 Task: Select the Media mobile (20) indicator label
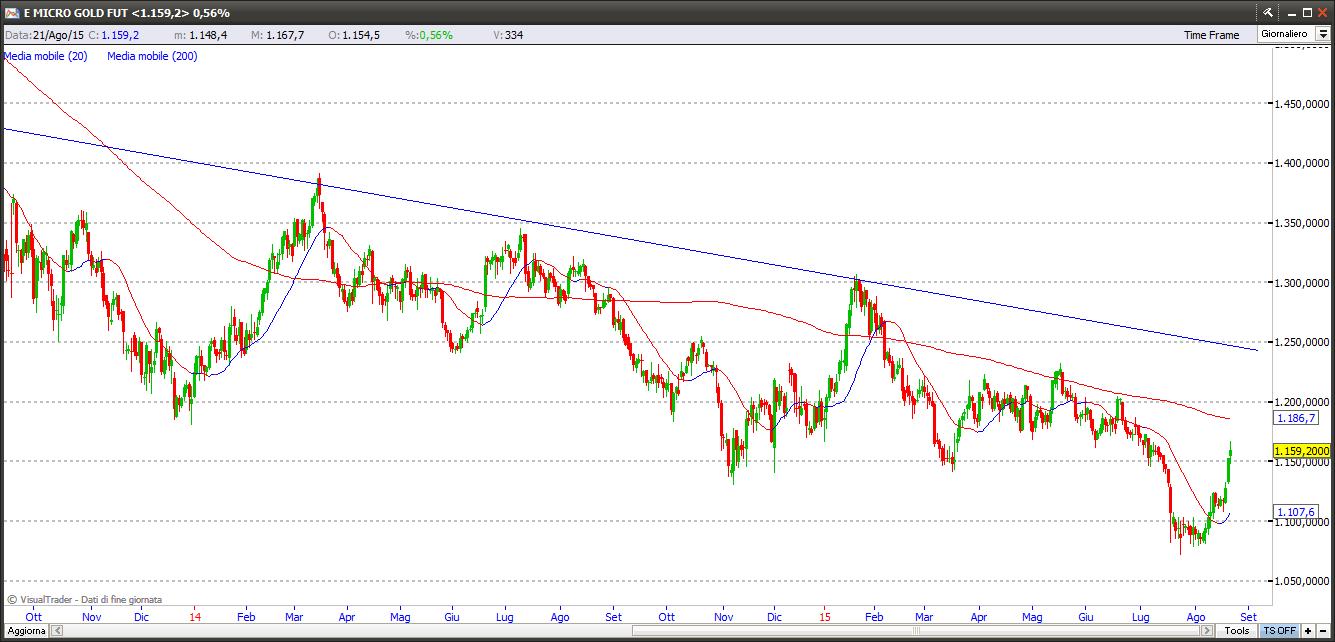point(46,56)
